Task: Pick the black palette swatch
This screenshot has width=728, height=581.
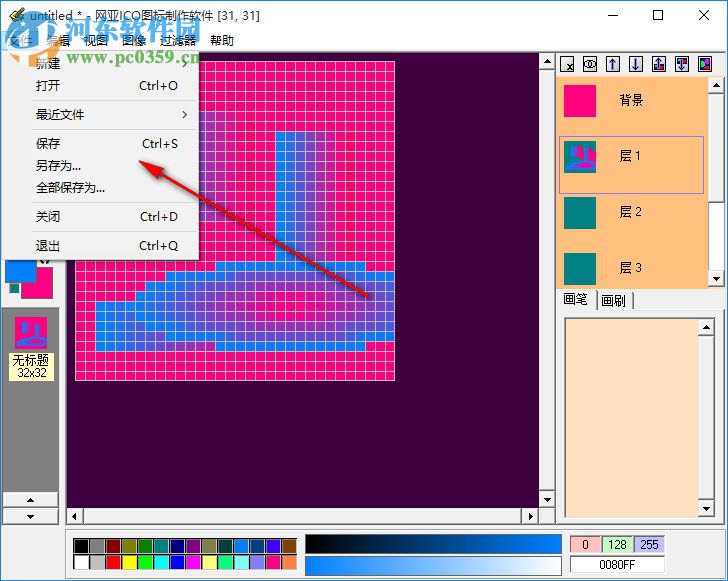Action: point(81,546)
